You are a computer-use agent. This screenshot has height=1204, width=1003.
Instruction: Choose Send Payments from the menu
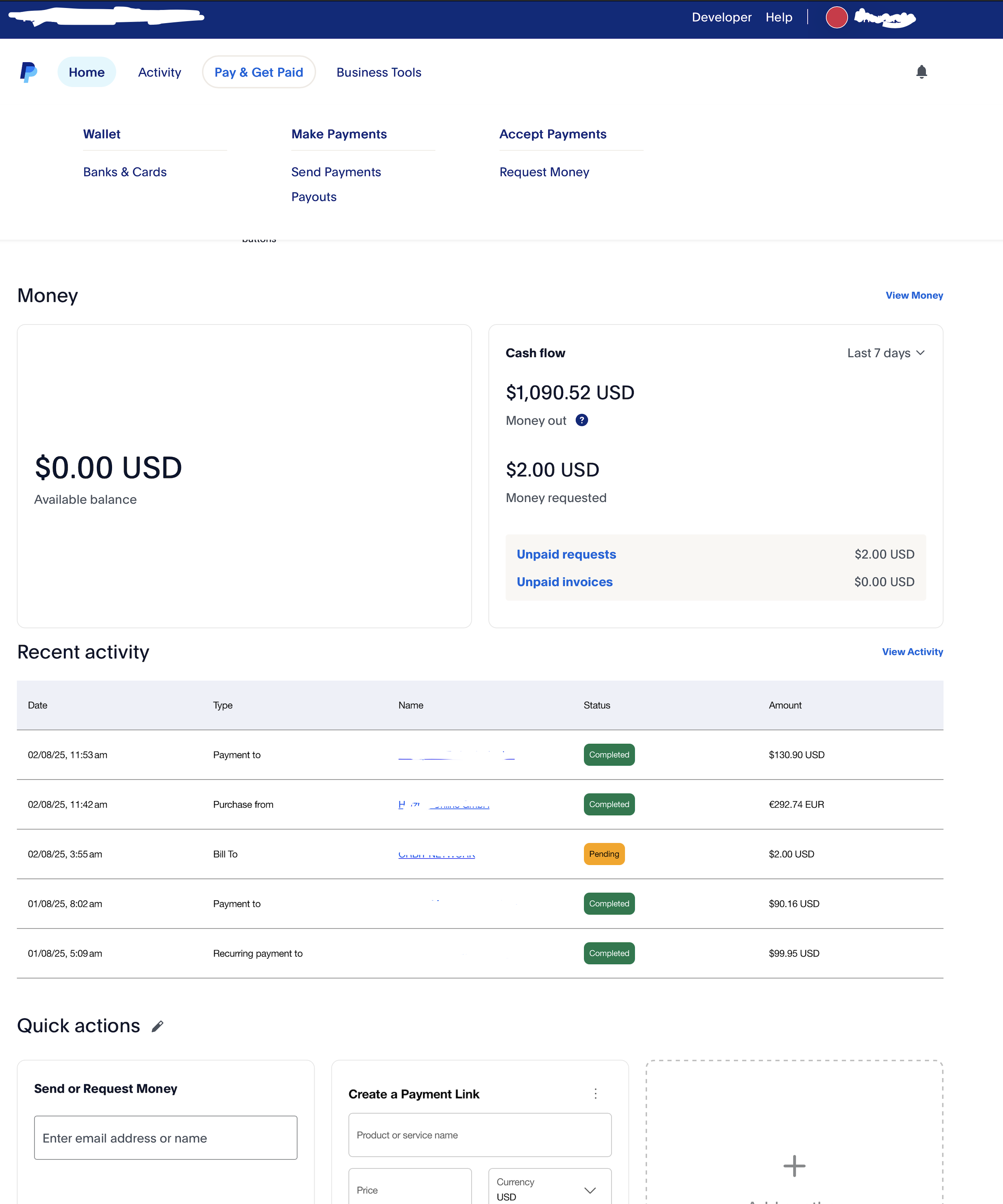pos(336,172)
